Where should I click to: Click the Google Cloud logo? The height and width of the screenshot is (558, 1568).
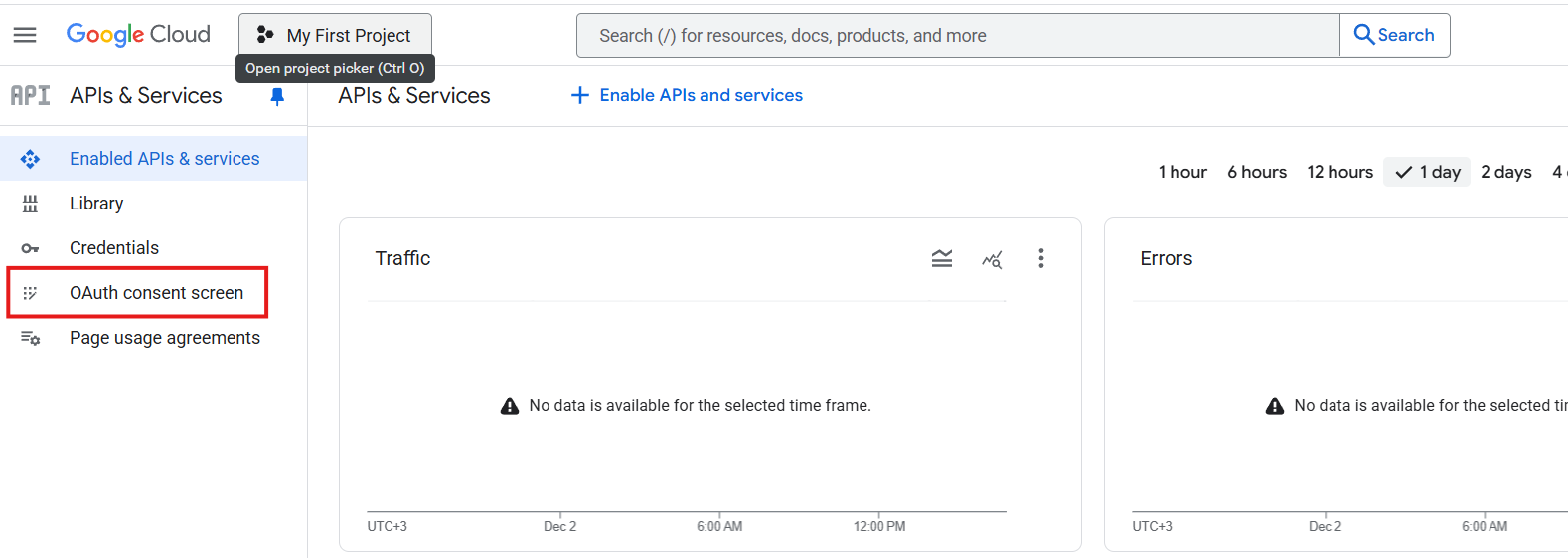click(x=138, y=35)
